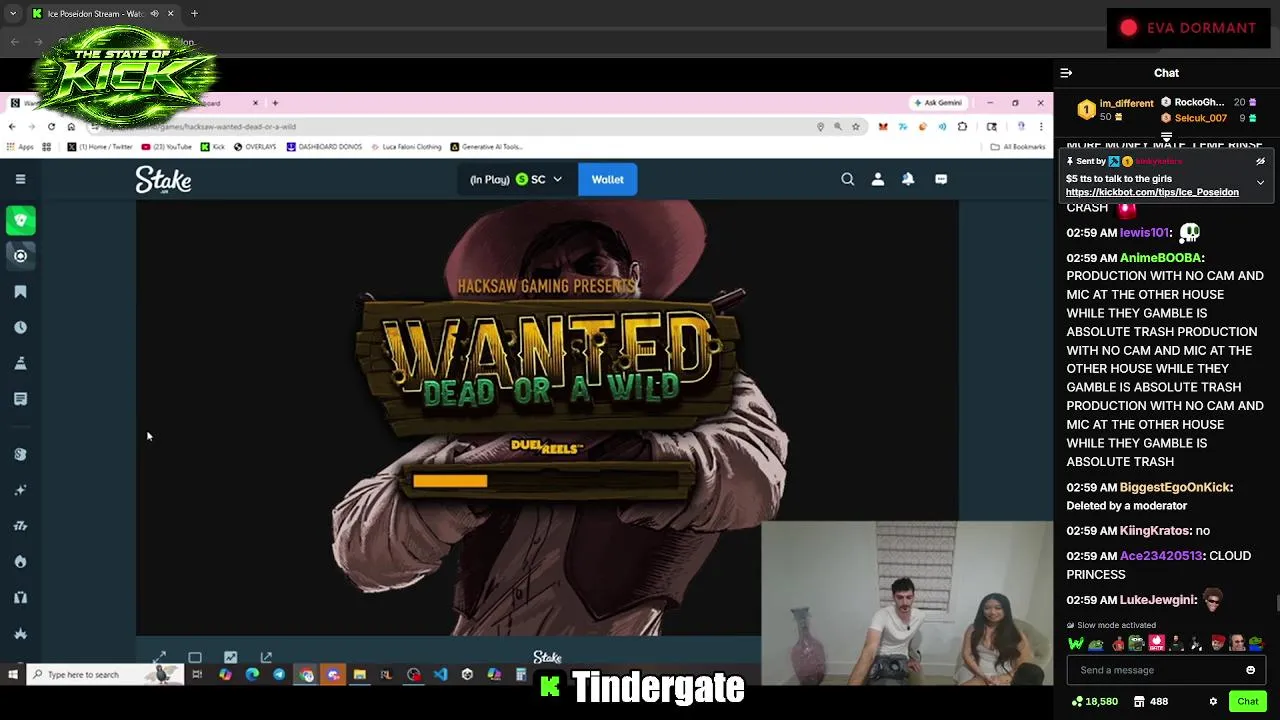Open the outer browser tab list dropdown
Image resolution: width=1280 pixels, height=720 pixels.
coord(13,14)
